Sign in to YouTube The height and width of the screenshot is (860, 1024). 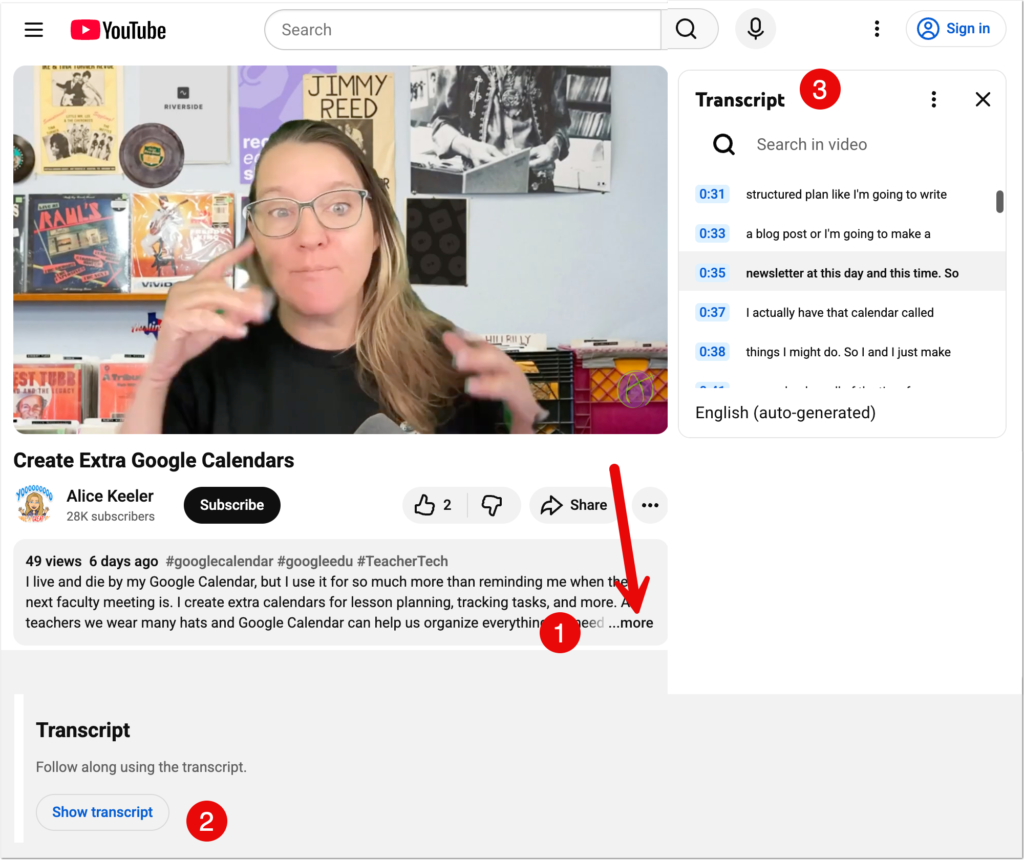tap(955, 29)
